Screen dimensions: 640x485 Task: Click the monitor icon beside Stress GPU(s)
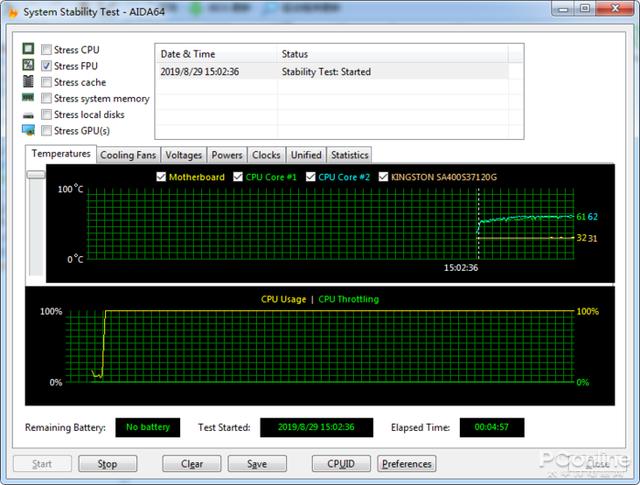[28, 131]
